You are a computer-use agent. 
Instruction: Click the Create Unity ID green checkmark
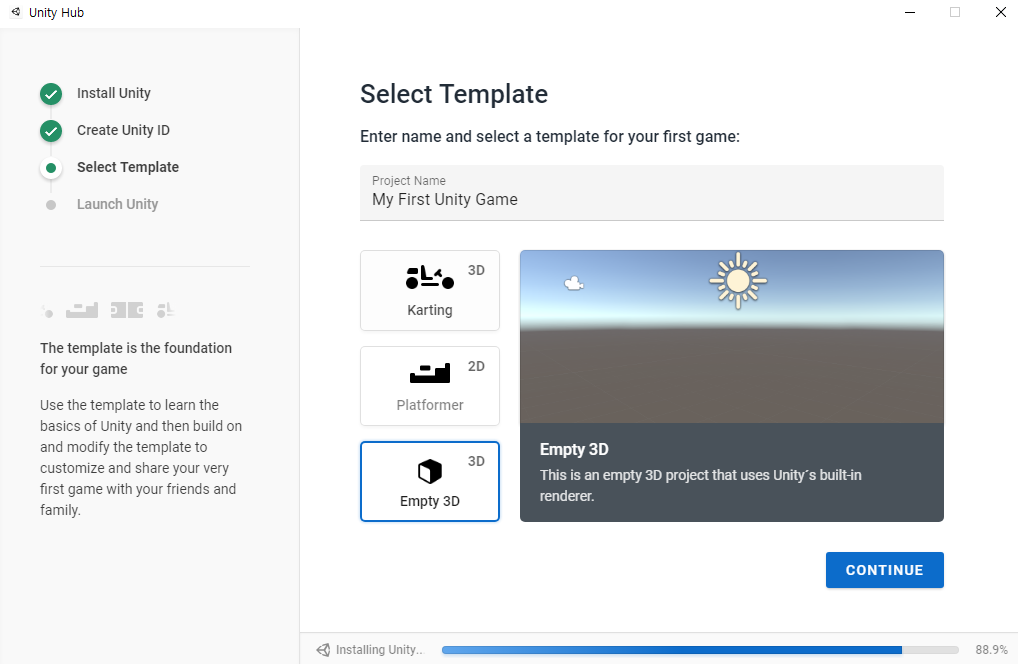point(51,131)
